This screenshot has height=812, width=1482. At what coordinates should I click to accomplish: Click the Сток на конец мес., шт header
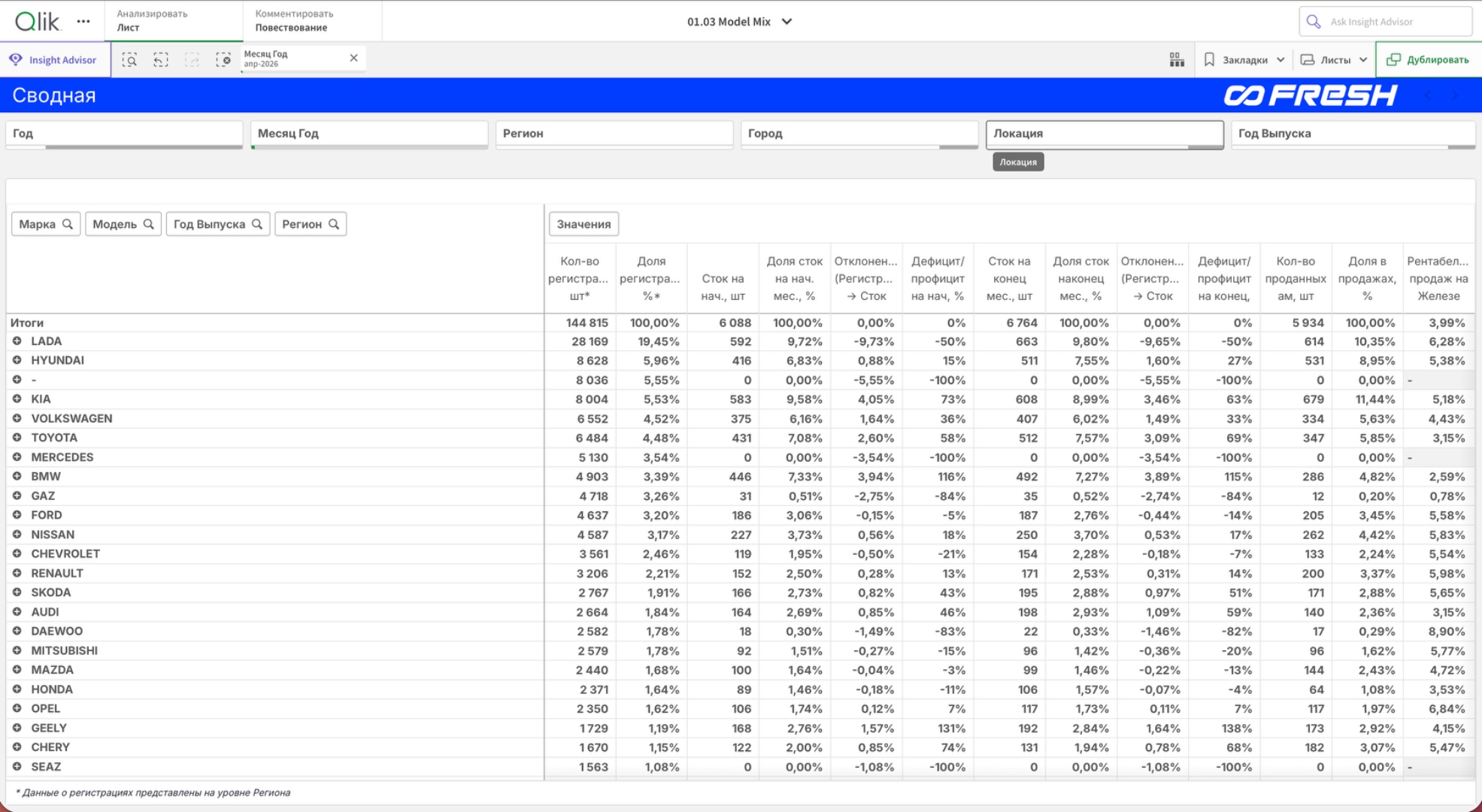(x=1009, y=278)
